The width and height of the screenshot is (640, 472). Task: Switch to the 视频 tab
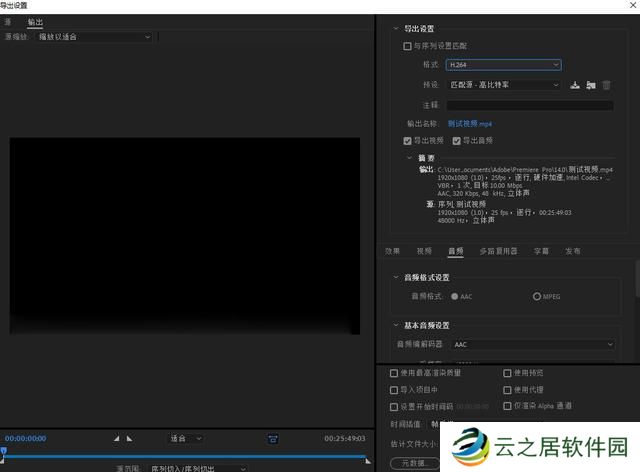tap(424, 251)
